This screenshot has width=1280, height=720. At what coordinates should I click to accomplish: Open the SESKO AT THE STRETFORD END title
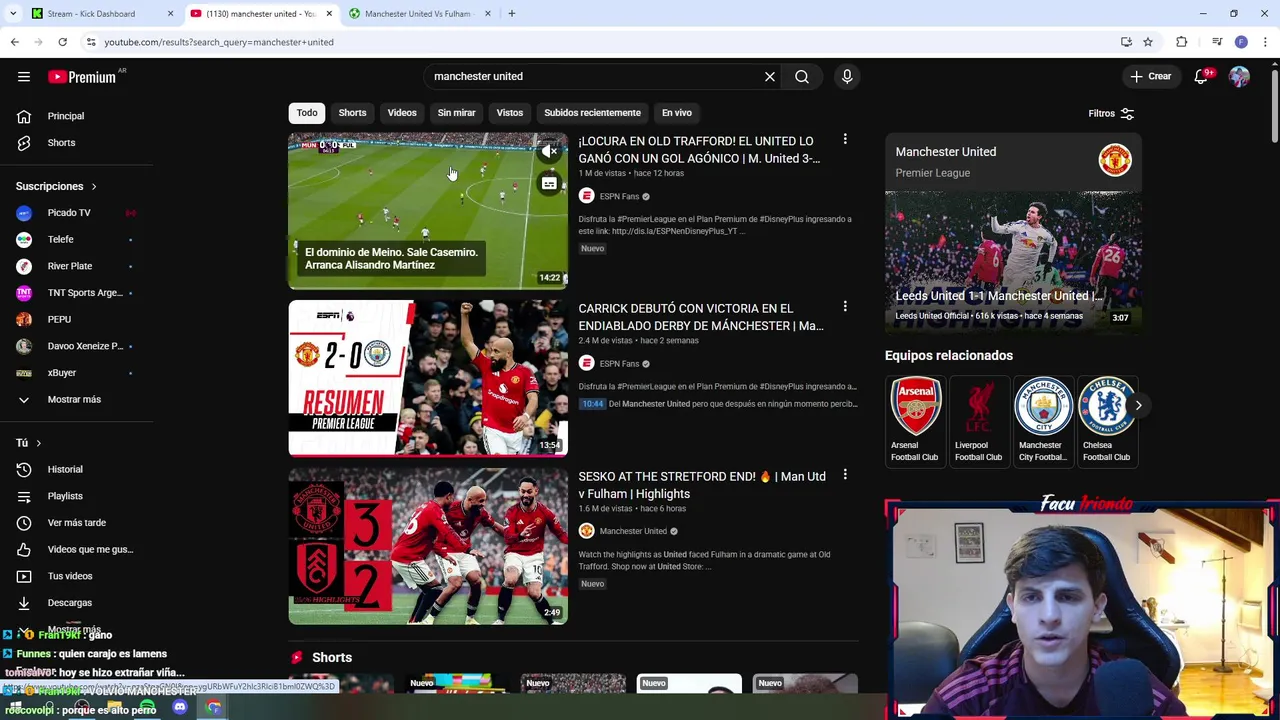point(702,485)
